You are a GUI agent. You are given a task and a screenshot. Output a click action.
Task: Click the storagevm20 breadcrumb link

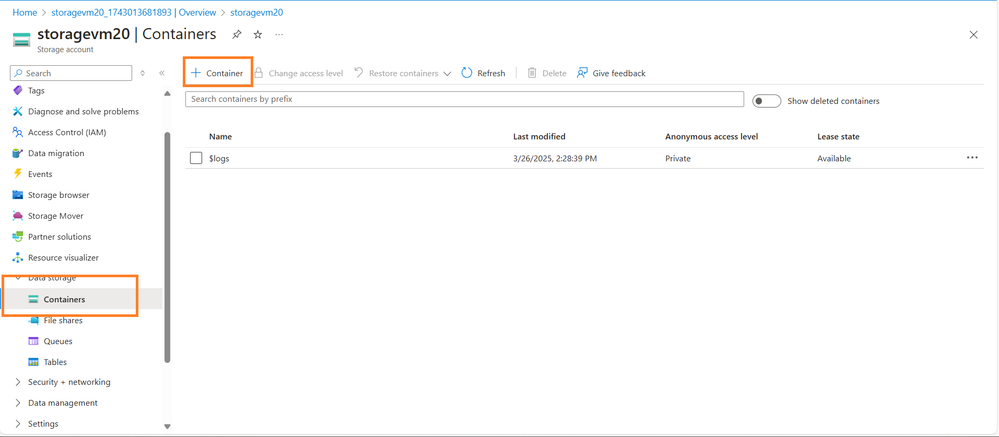point(257,12)
